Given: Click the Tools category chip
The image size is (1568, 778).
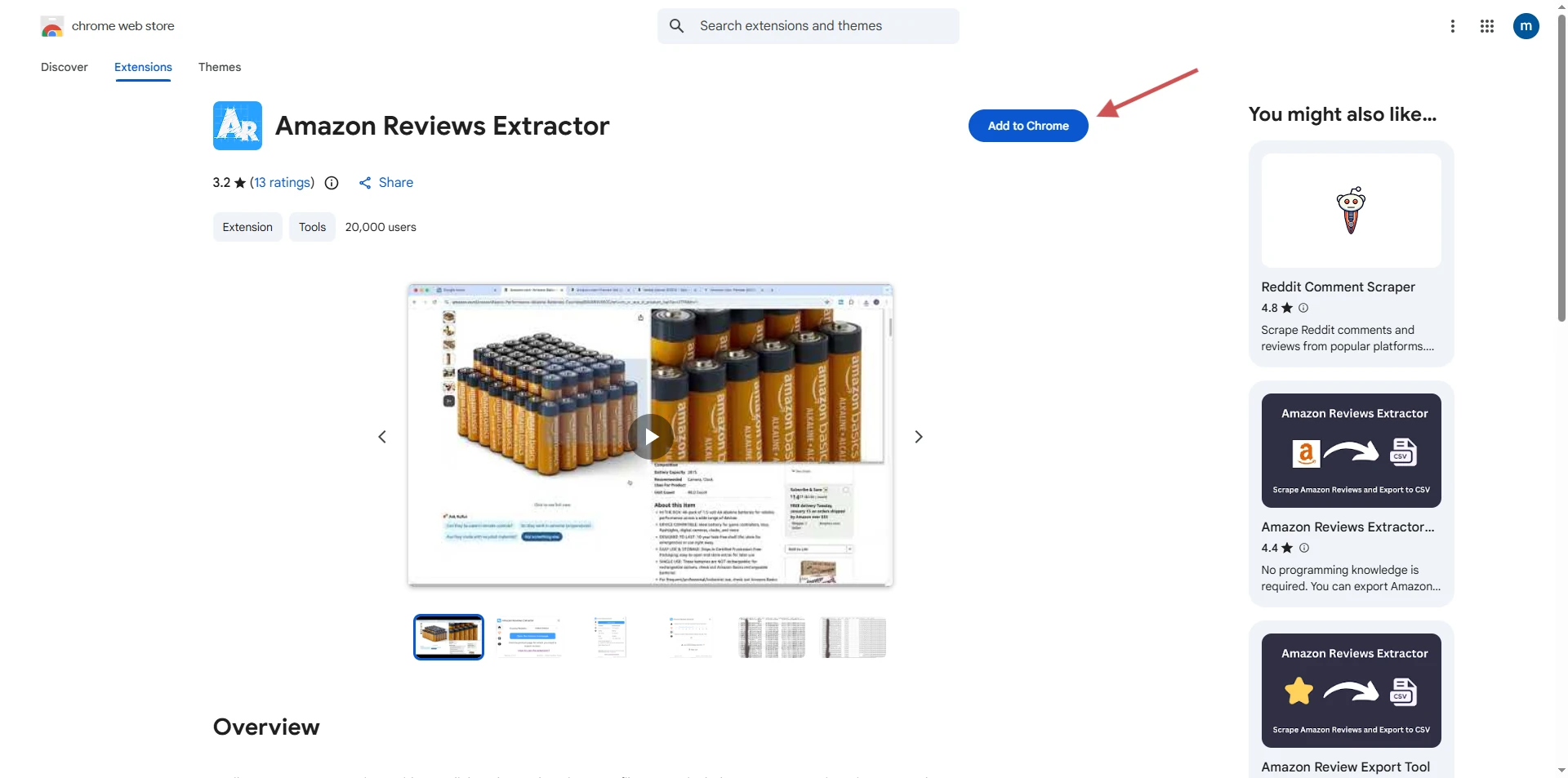Looking at the screenshot, I should (x=312, y=227).
